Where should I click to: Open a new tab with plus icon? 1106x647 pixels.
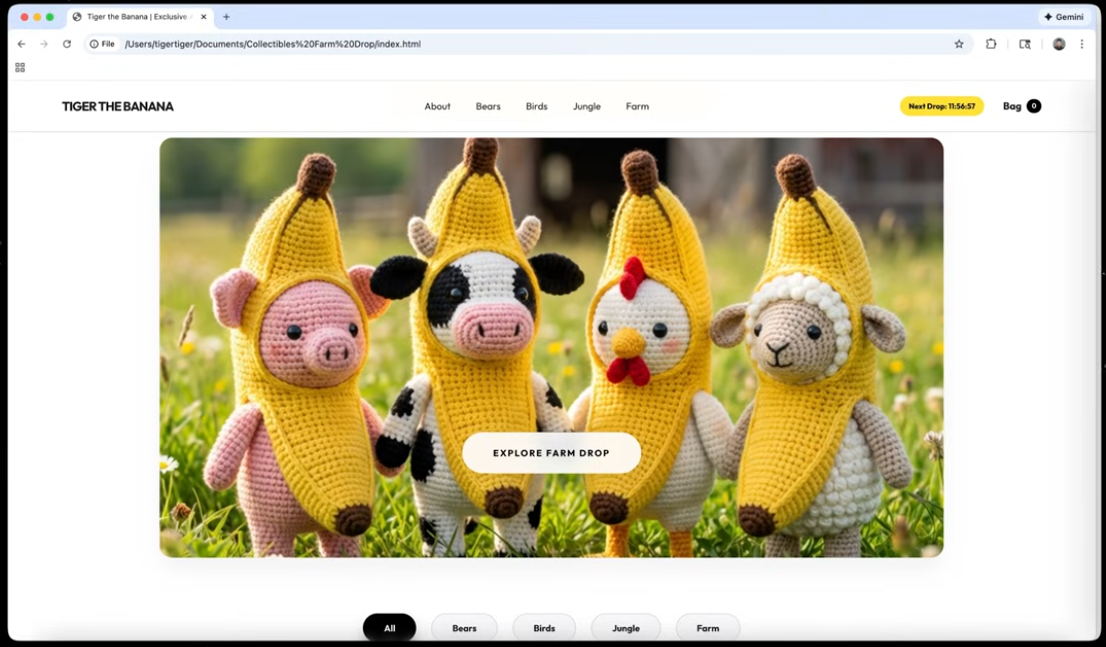(x=226, y=17)
